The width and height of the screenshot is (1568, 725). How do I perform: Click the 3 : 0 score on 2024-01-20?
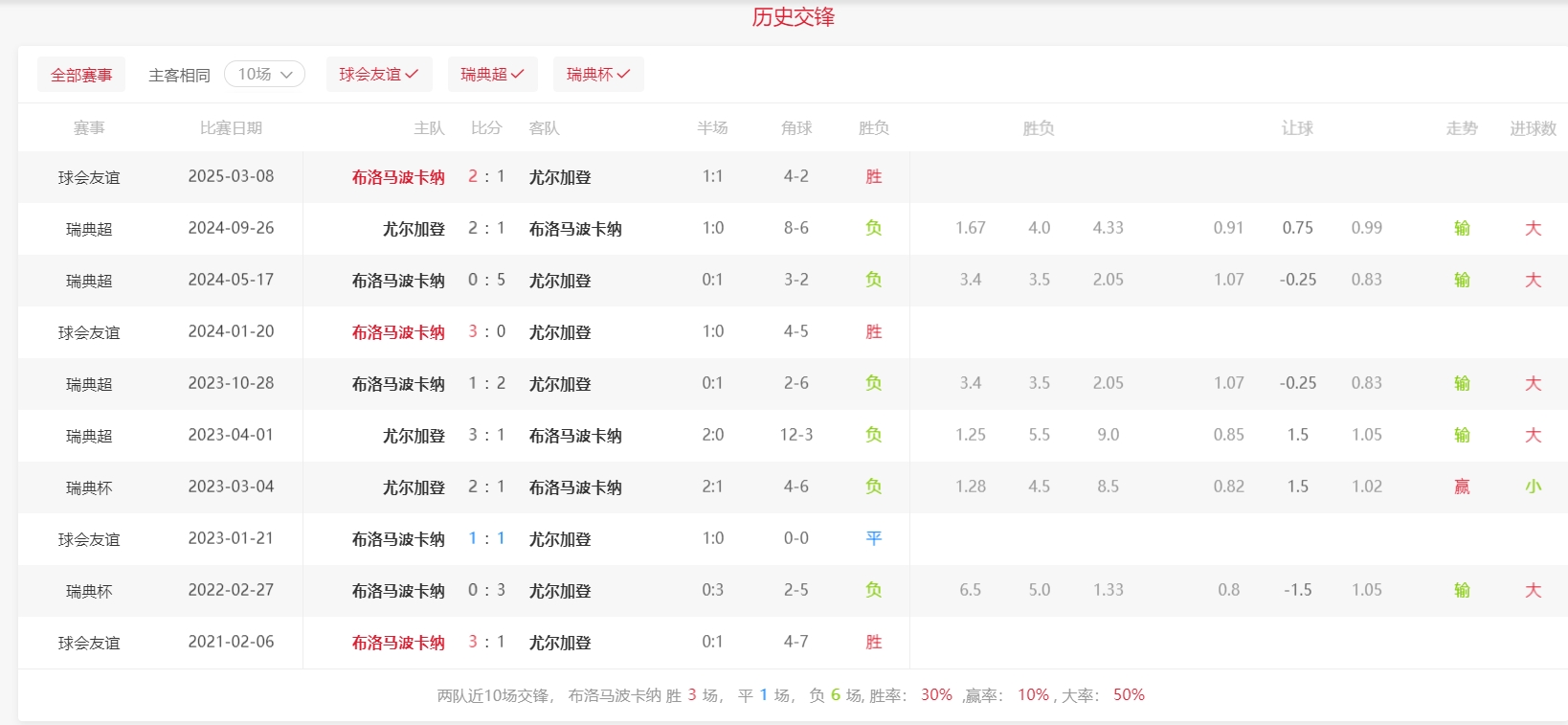[486, 331]
